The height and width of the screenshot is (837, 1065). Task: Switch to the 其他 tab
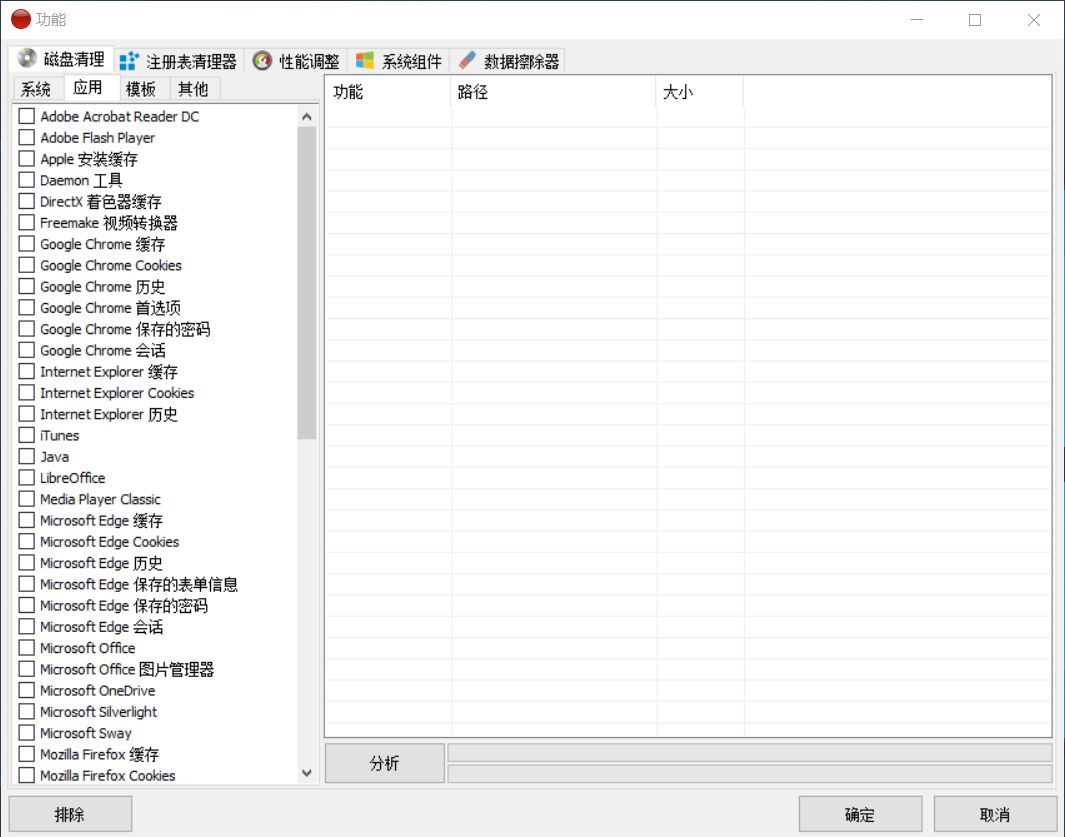[x=194, y=88]
